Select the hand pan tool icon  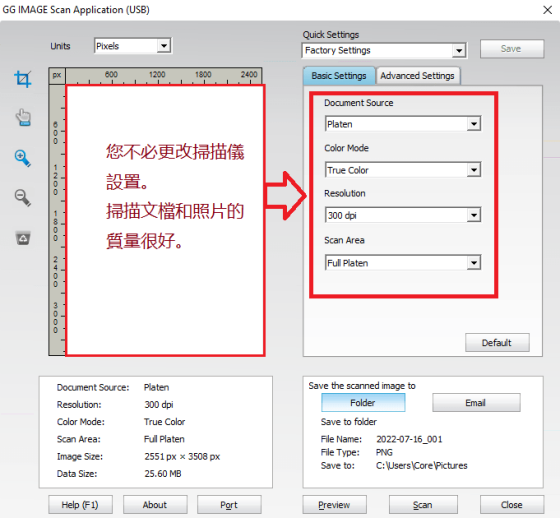(x=24, y=118)
